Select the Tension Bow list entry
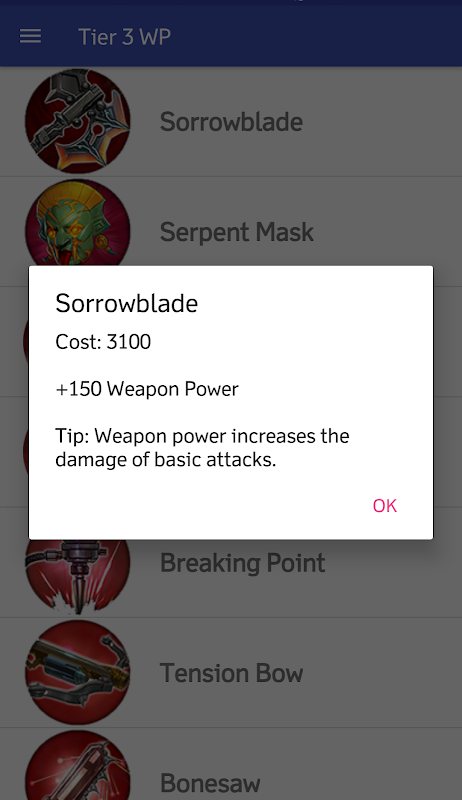This screenshot has width=462, height=800. 231,672
